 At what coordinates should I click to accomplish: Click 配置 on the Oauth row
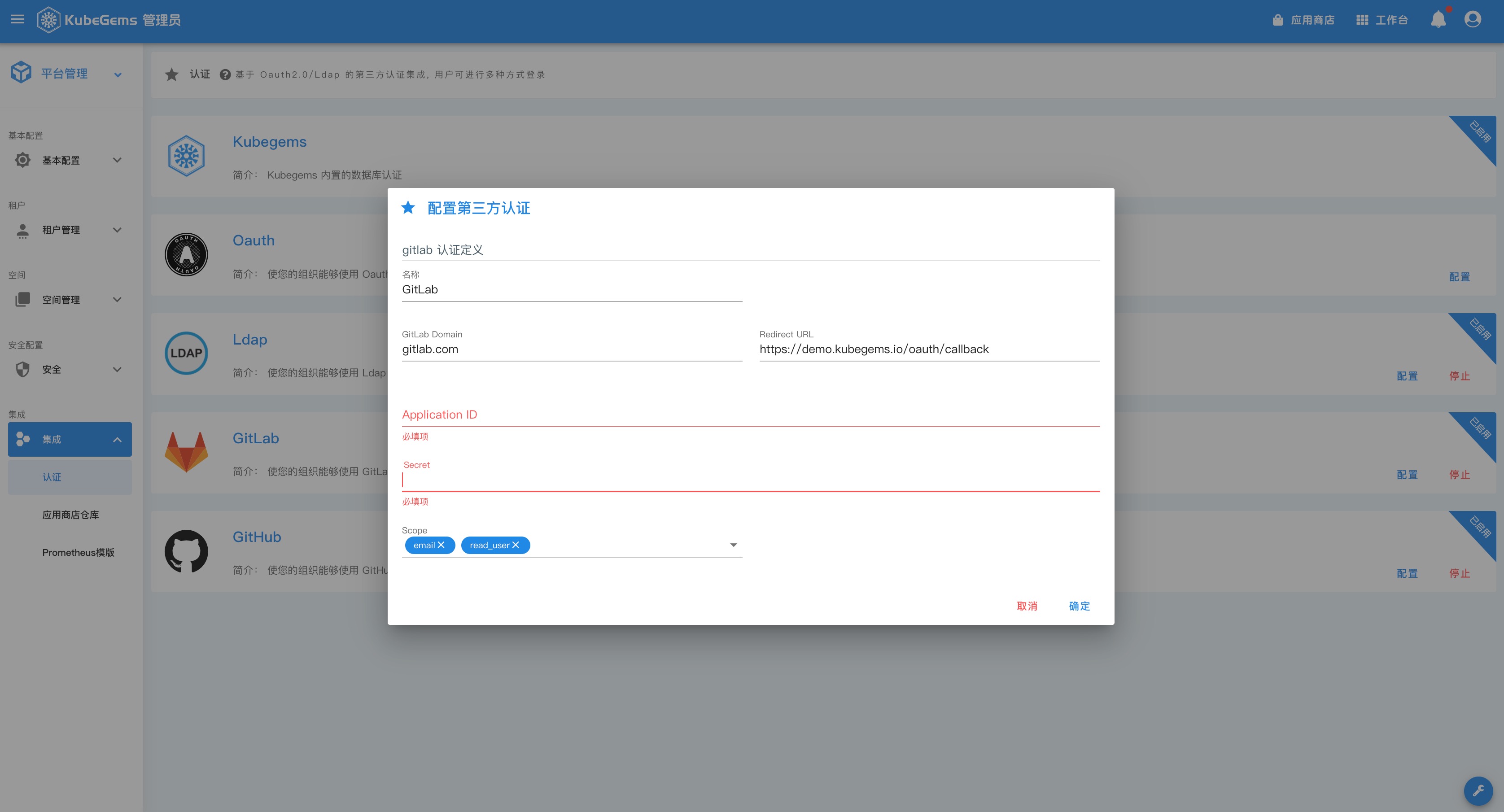point(1460,277)
